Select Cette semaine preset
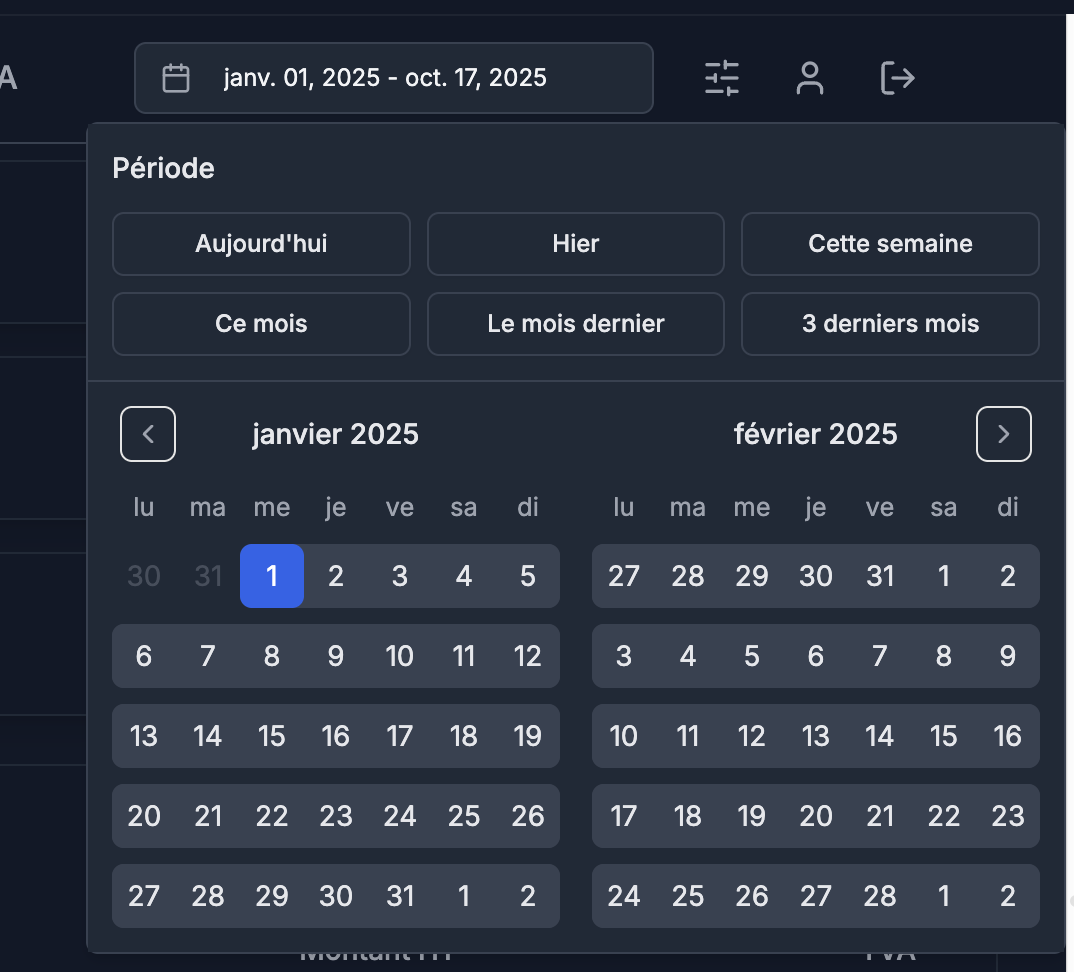Screen dimensions: 1074x972 [x=890, y=244]
